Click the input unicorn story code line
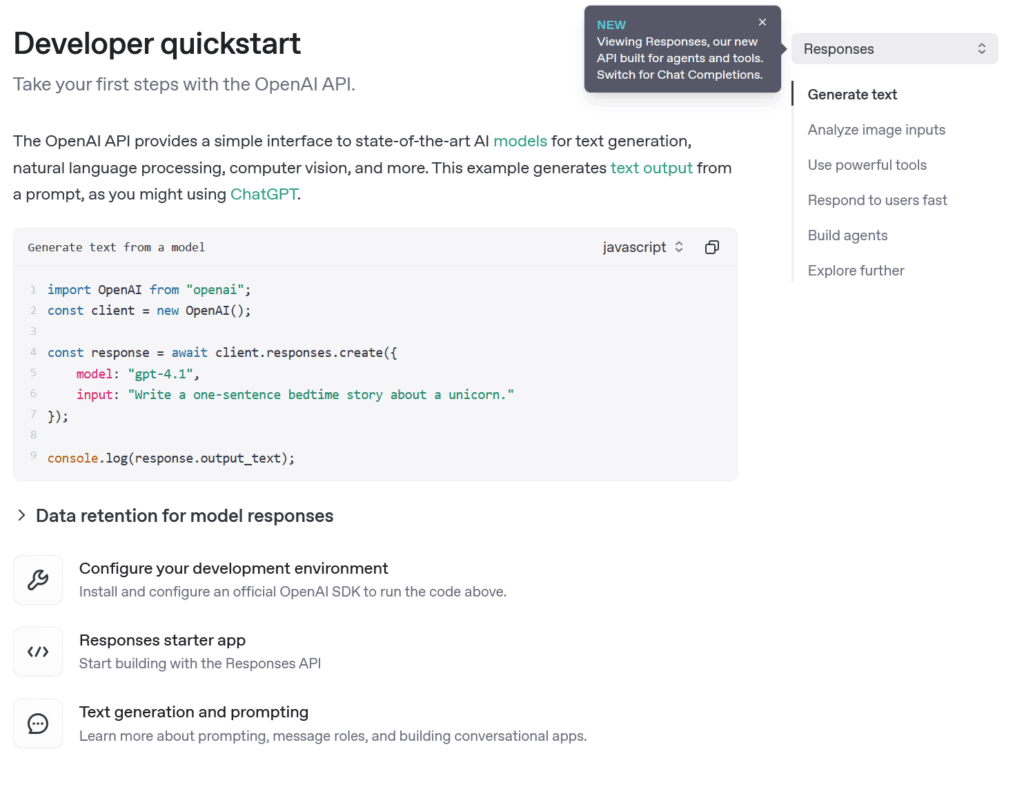Screen dimensions: 1024x785 click(295, 394)
